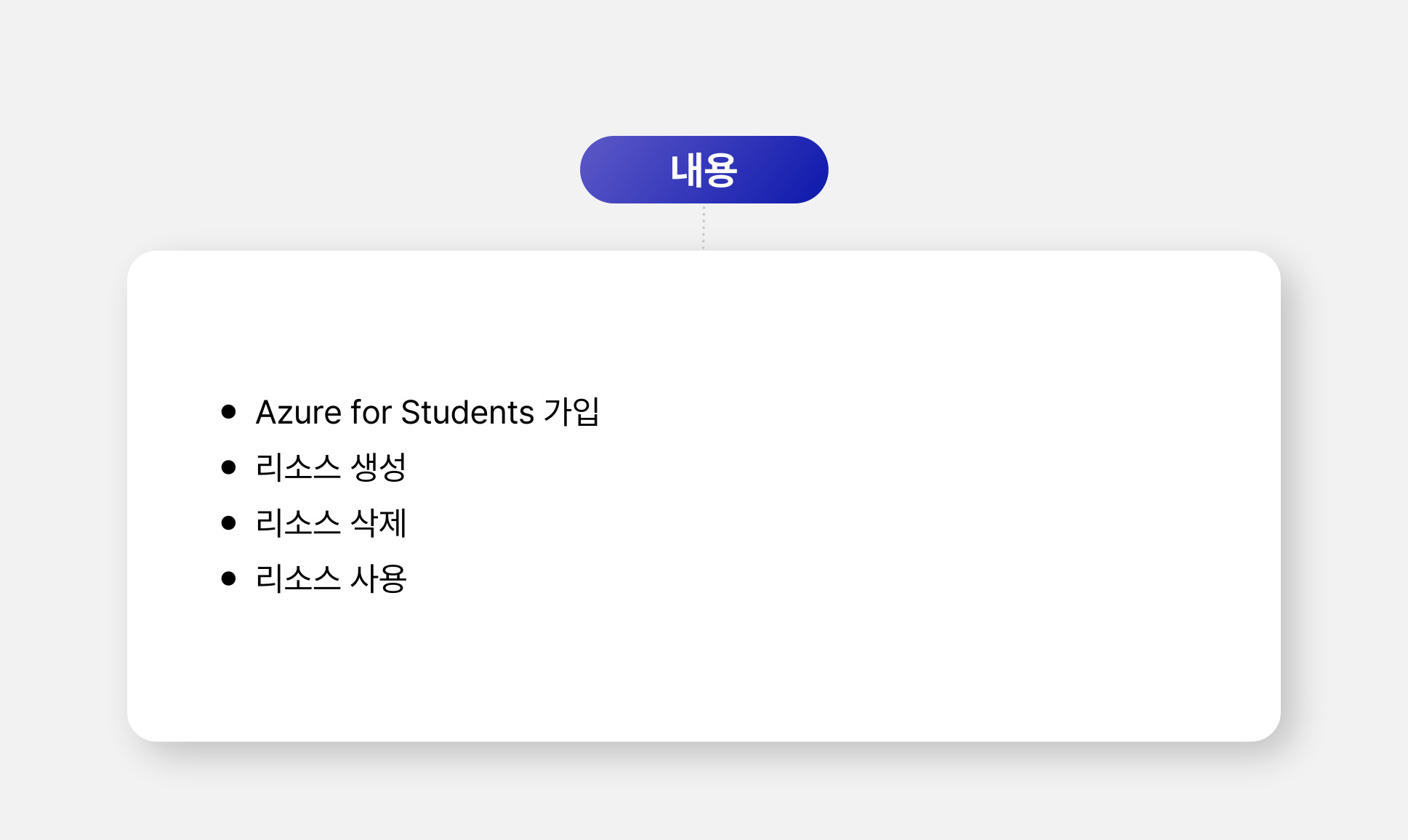Click 리소스 in the 삭제 line

pyautogui.click(x=298, y=523)
